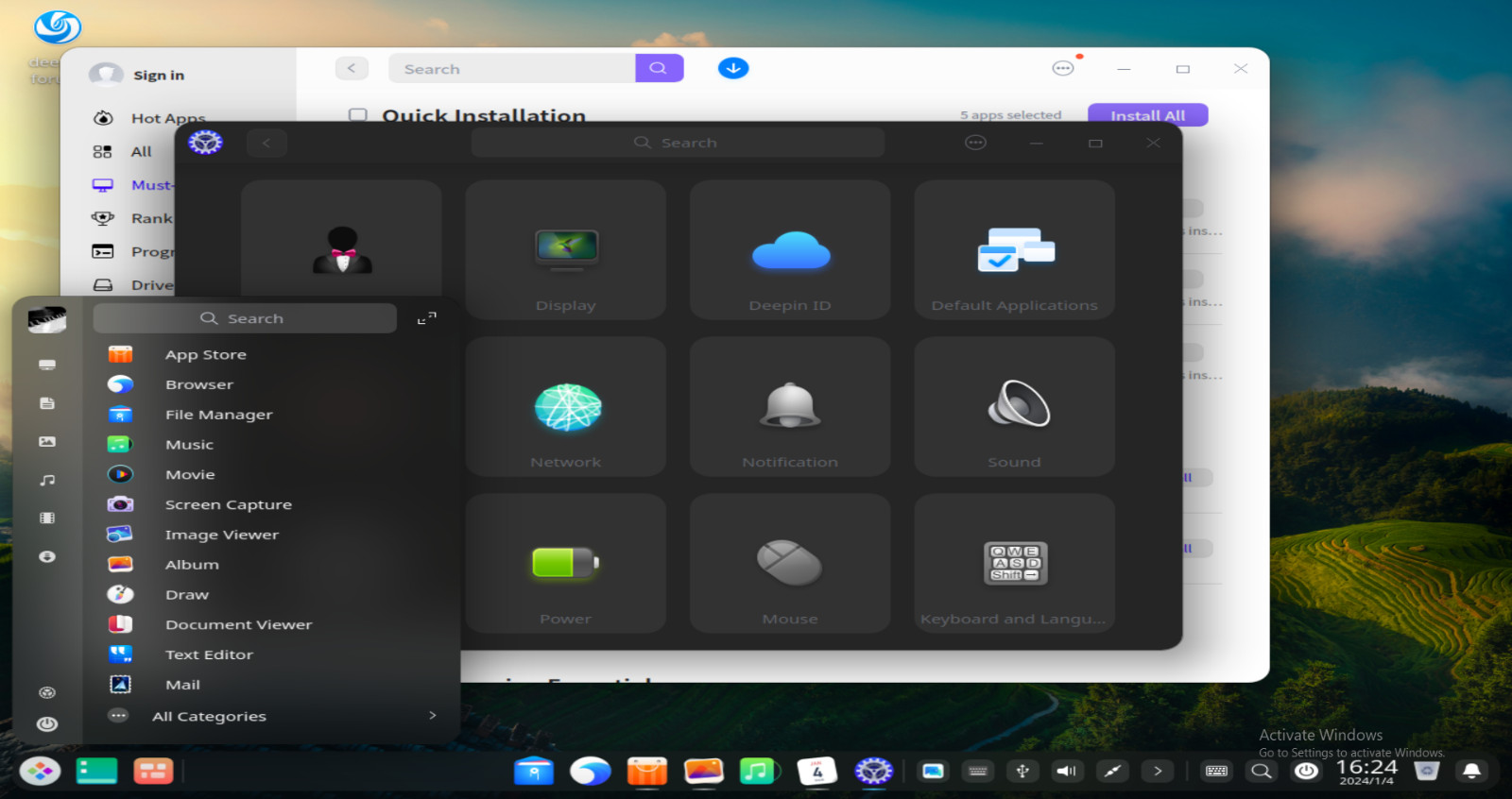Open Default Applications in Control Center
Screen dimensions: 1512x799
coord(1014,249)
